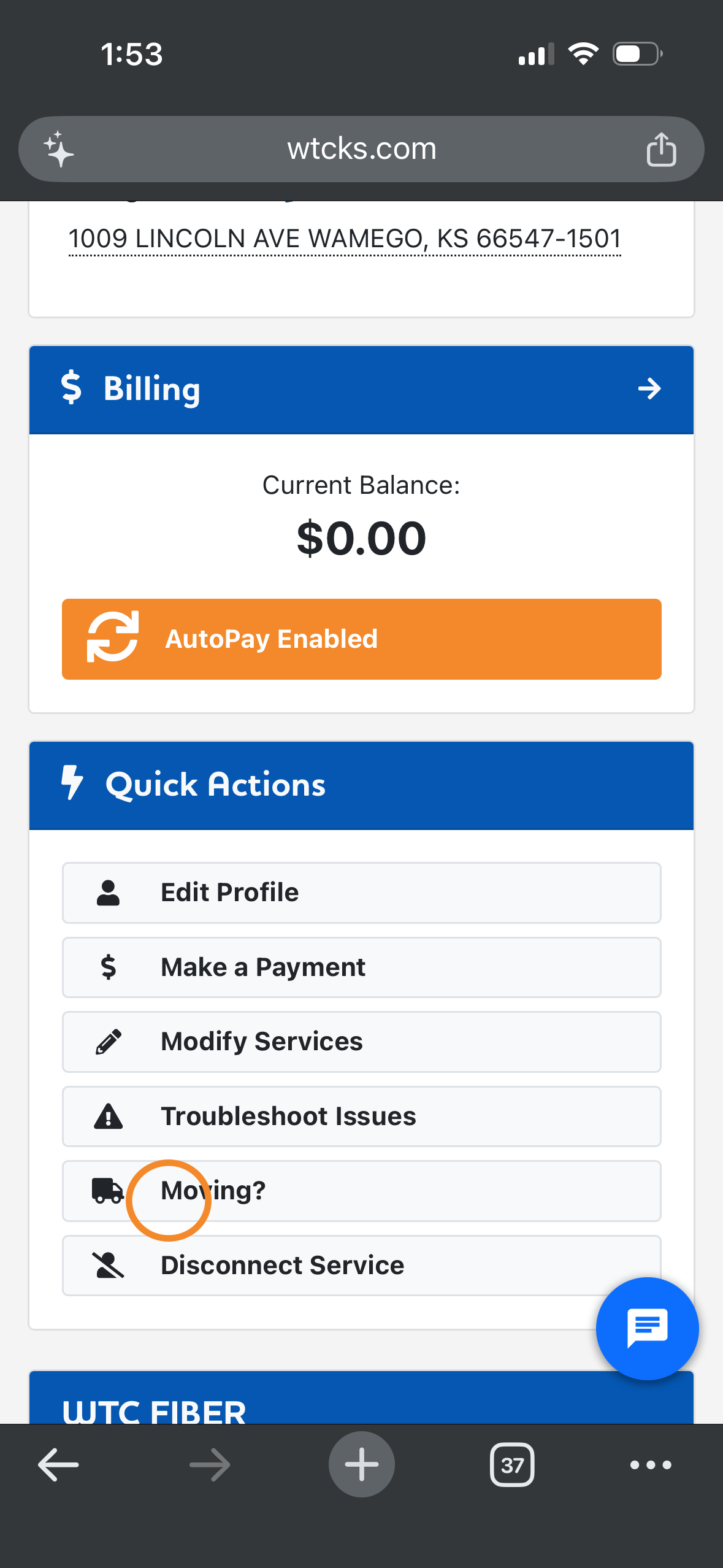Open a new tab with plus icon
The image size is (723, 1568).
[361, 1465]
